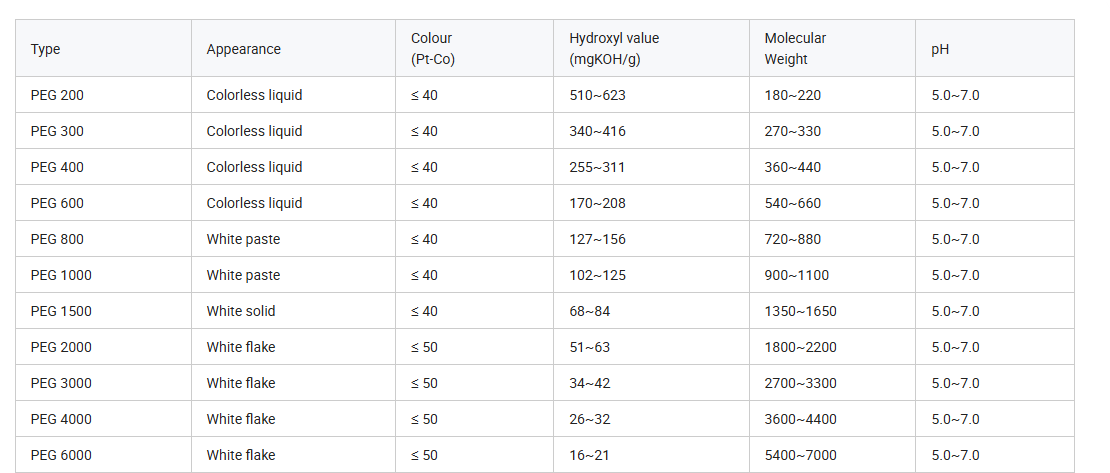The height and width of the screenshot is (473, 1110).
Task: Click the 16~21 hydroxyl value cell
Action: tap(590, 455)
